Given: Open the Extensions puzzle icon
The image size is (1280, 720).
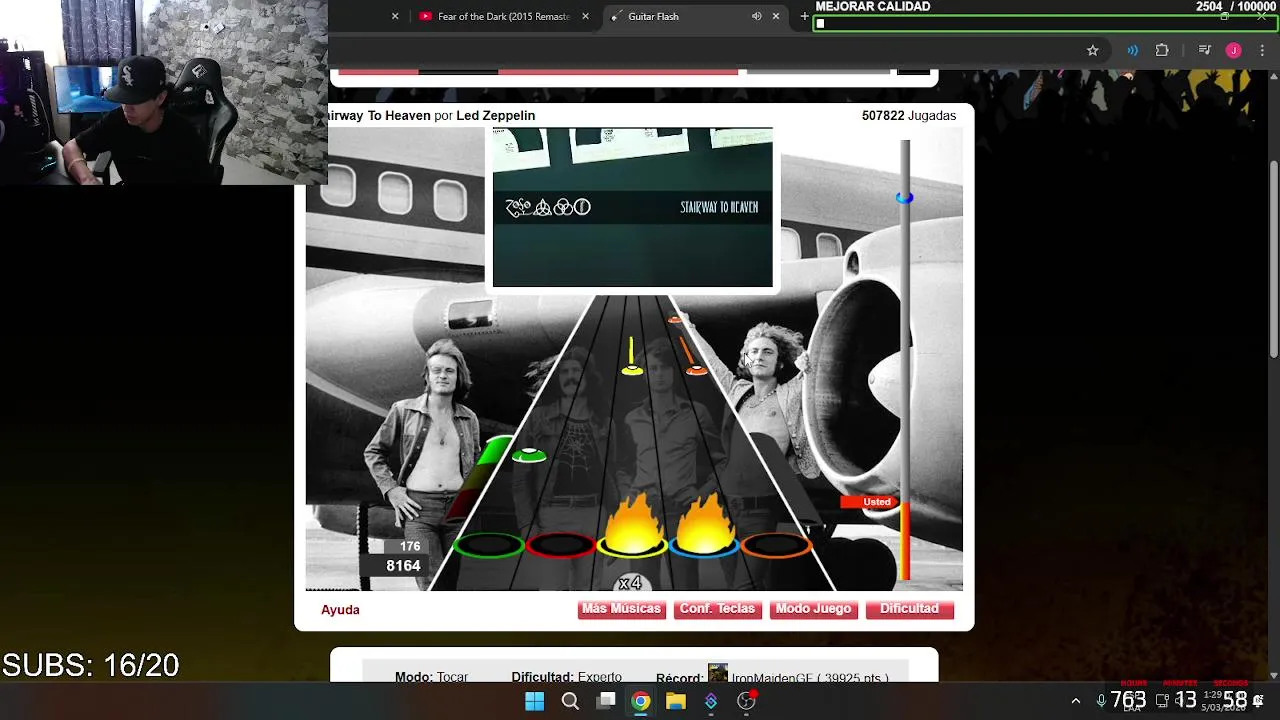Looking at the screenshot, I should tap(1162, 50).
